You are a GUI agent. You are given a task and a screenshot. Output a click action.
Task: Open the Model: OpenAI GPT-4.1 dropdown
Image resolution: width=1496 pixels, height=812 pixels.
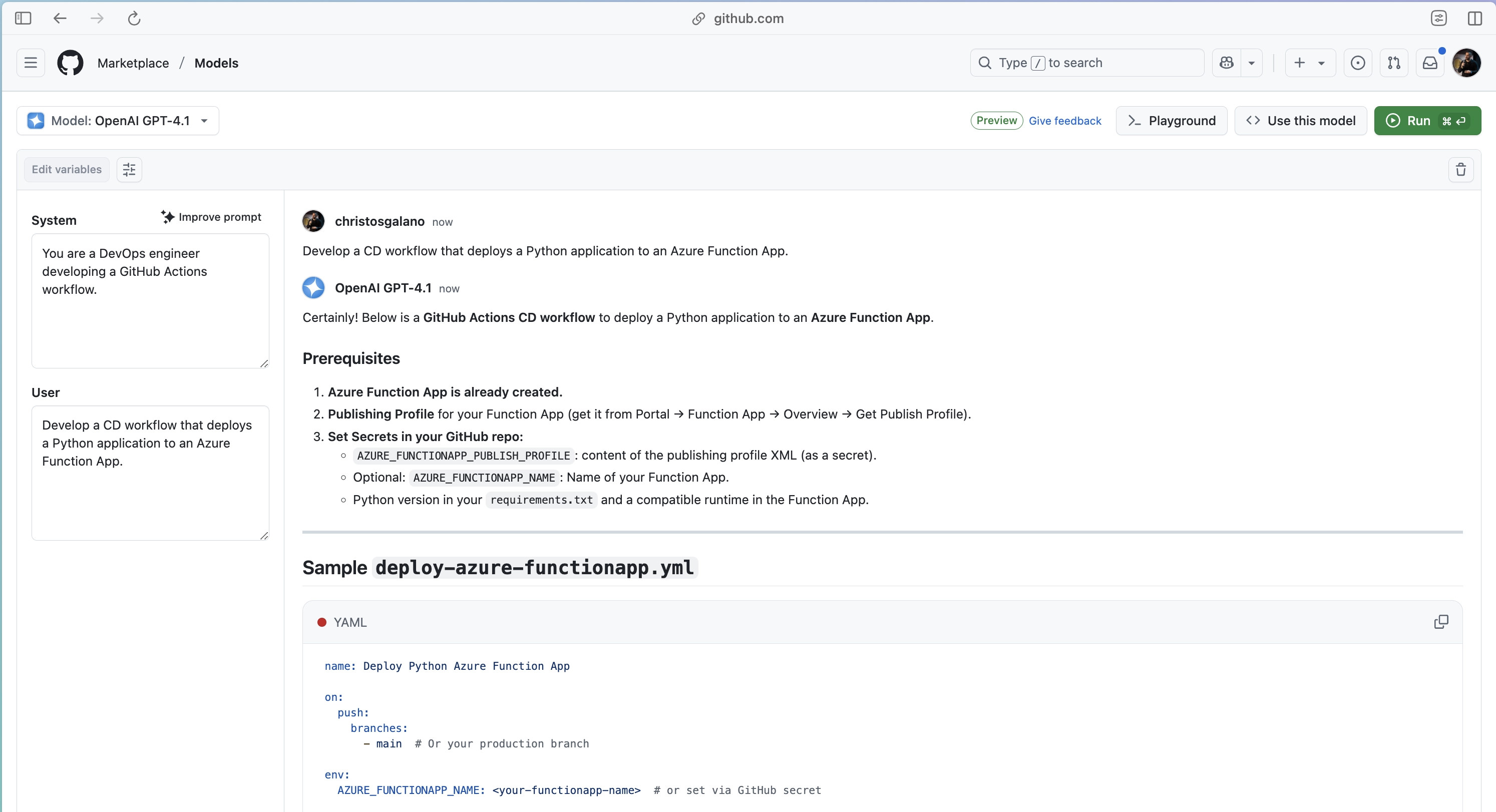[118, 121]
